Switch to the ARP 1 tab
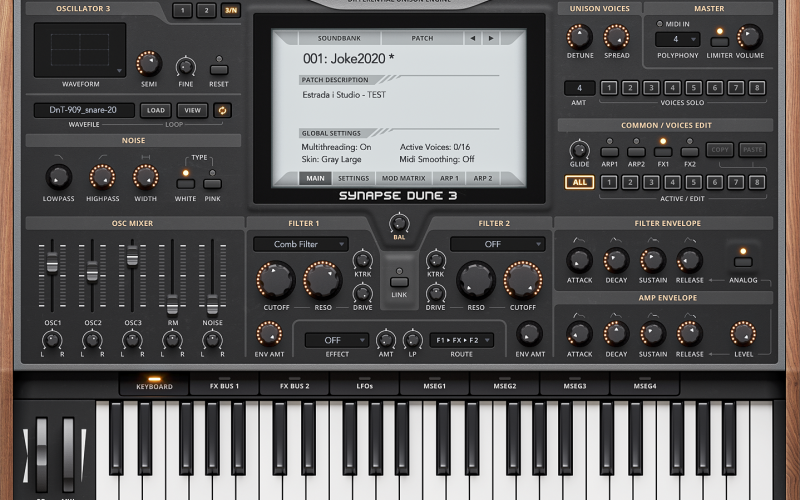 pos(449,178)
